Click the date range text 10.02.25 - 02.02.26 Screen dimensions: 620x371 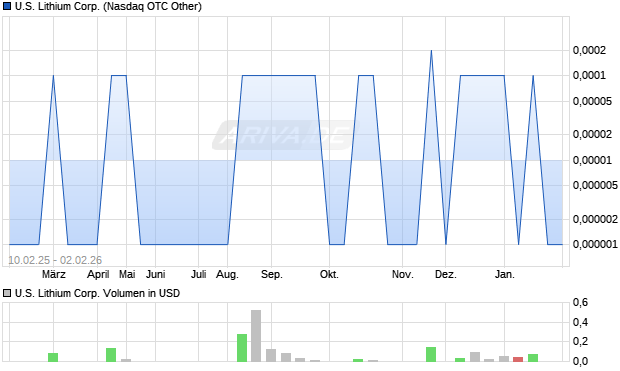[x=55, y=260]
